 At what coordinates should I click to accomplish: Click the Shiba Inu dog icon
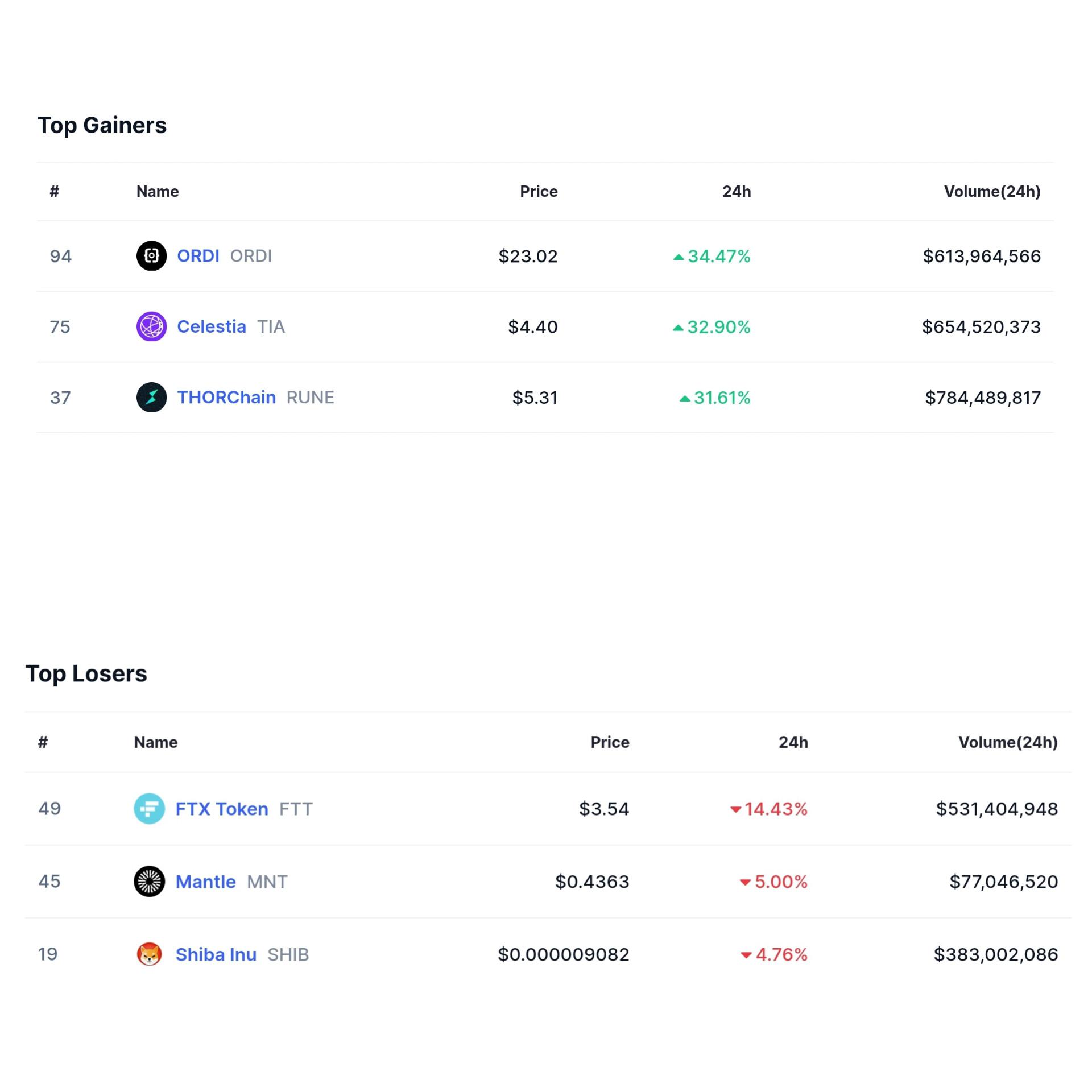click(149, 954)
